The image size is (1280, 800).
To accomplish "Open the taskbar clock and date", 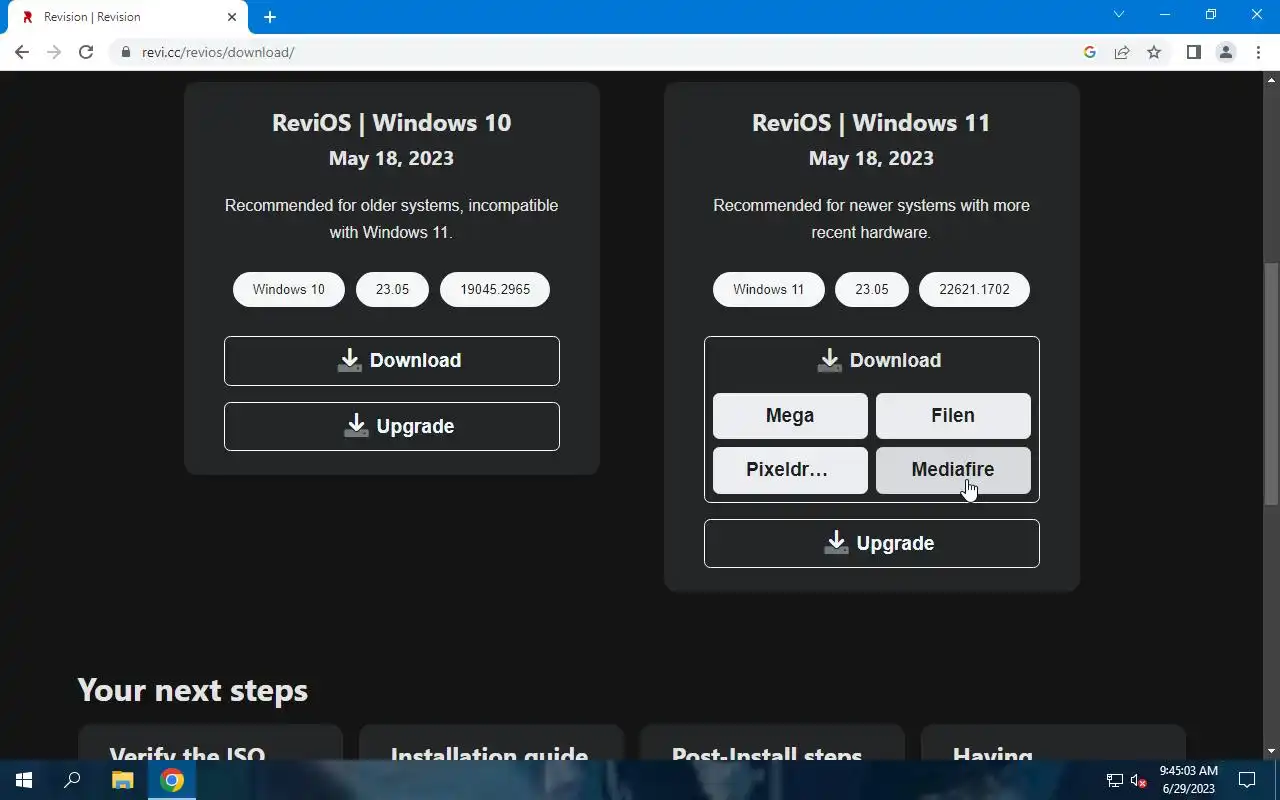I will [x=1188, y=780].
